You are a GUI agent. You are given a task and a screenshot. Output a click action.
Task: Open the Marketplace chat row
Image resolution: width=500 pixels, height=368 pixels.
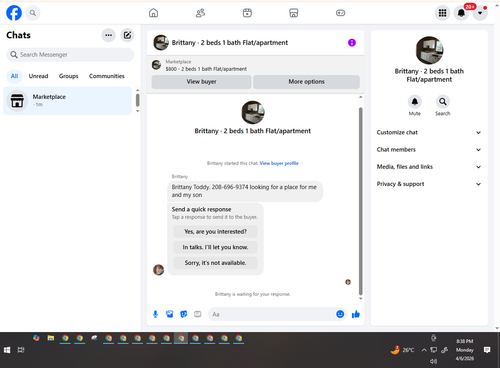click(x=67, y=101)
